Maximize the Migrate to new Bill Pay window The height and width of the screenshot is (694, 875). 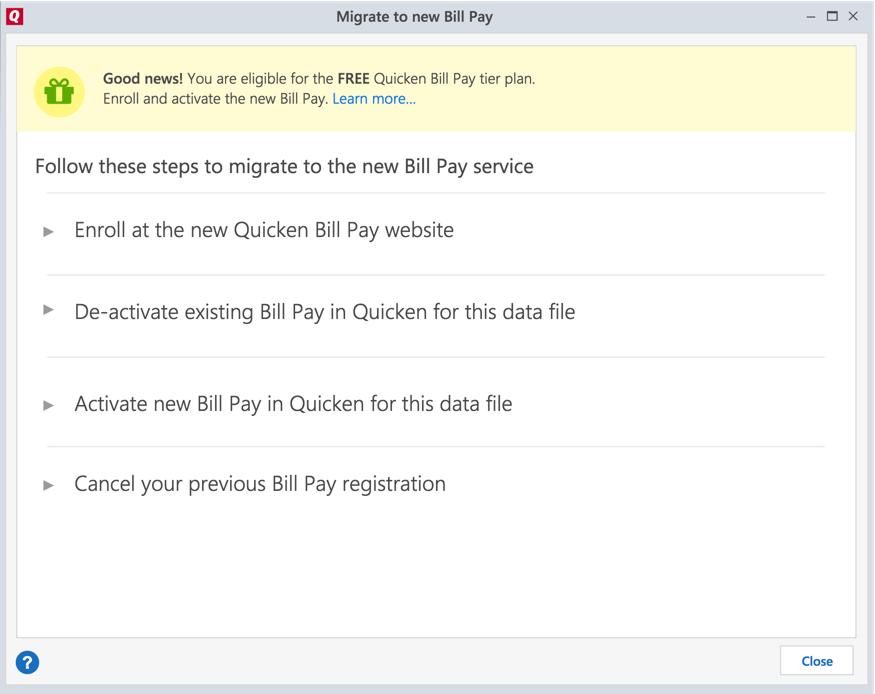[832, 16]
